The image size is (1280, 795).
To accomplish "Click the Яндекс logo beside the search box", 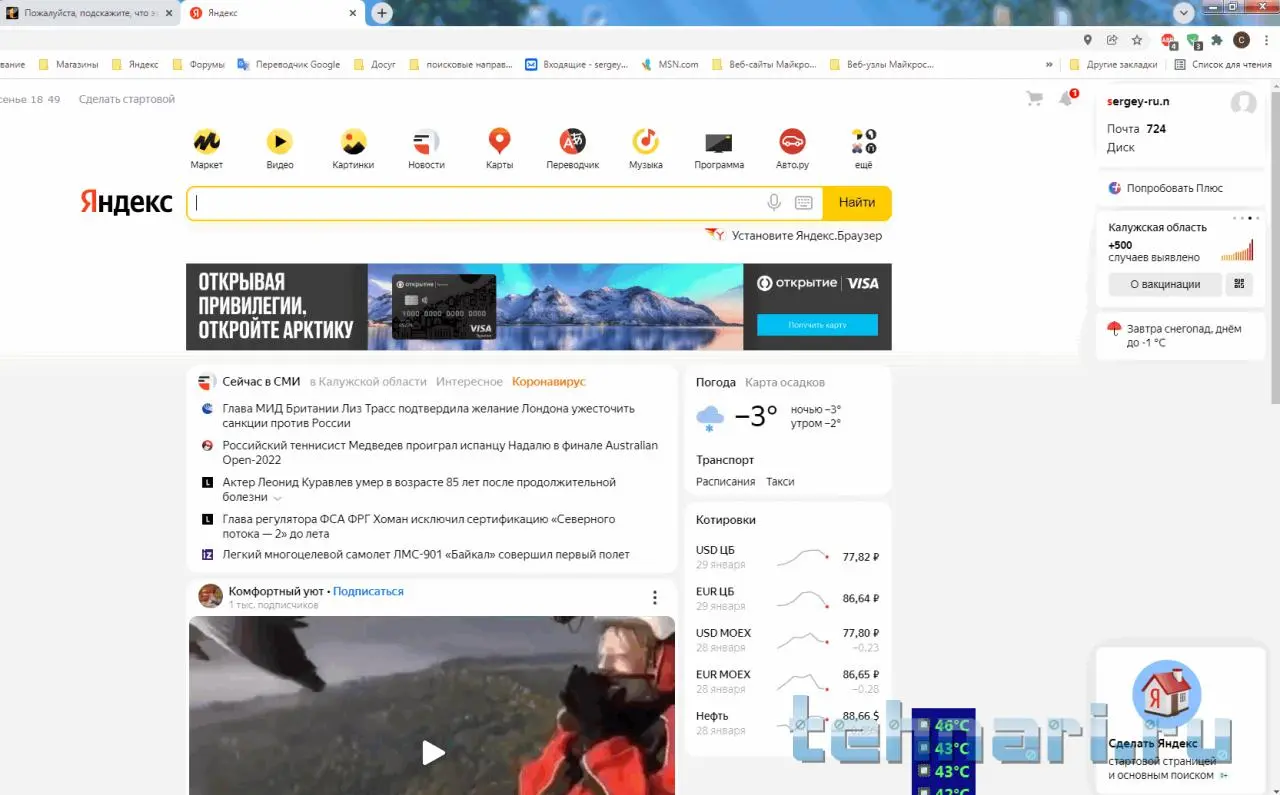I will point(127,203).
